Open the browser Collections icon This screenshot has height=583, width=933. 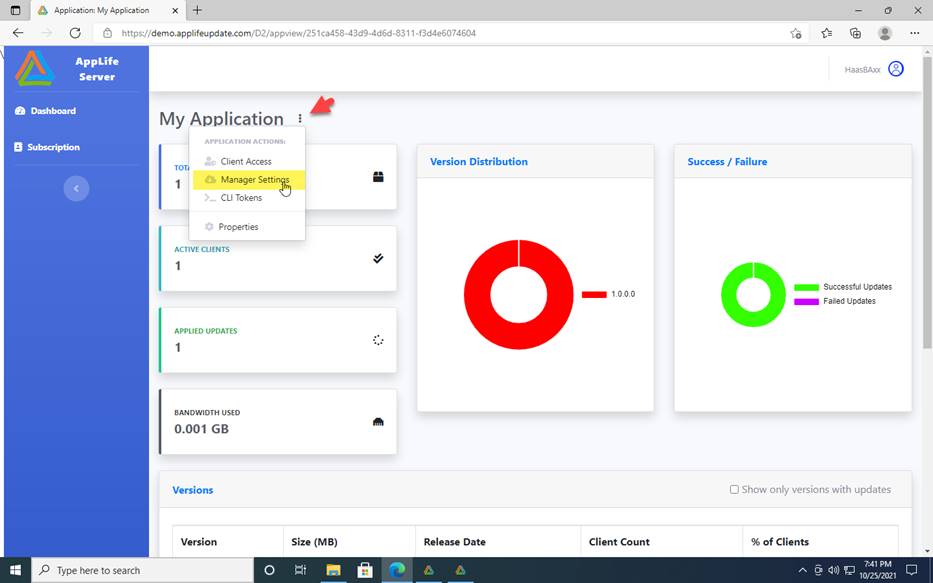855,33
